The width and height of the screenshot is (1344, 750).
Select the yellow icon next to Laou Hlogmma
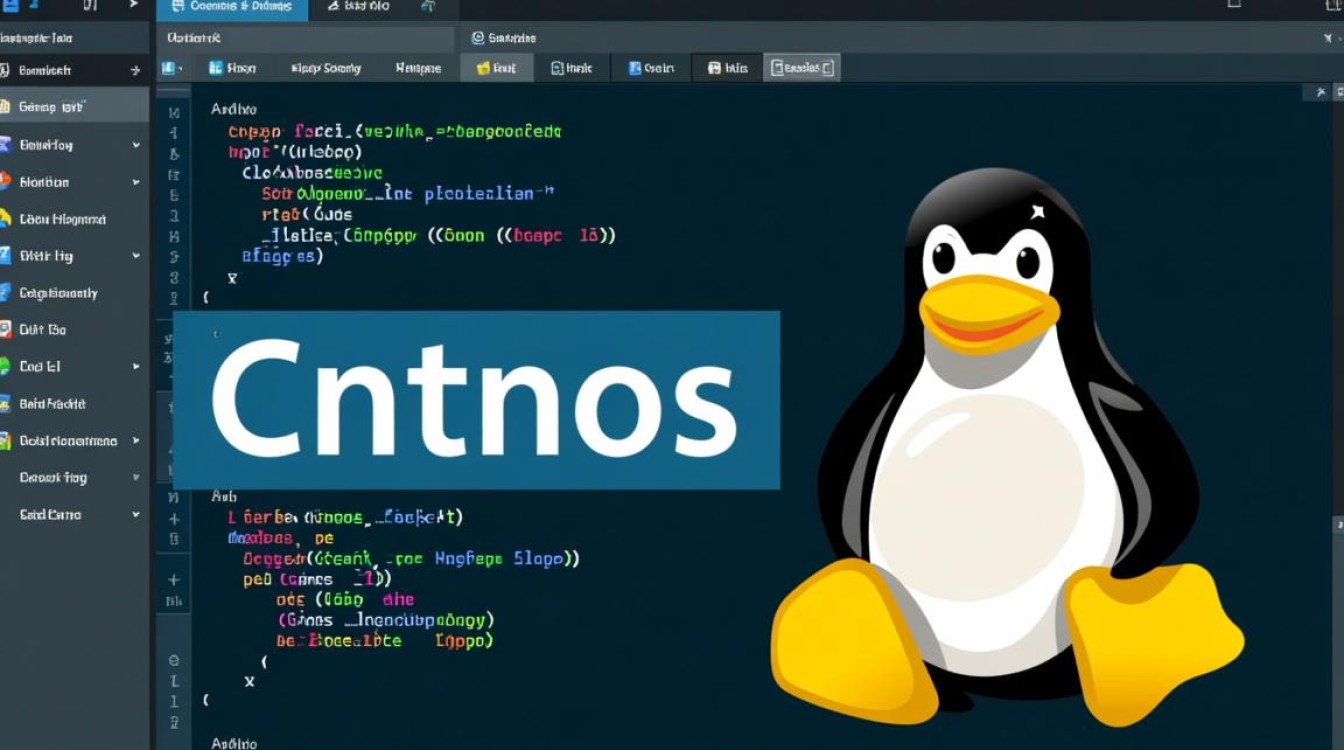click(8, 218)
